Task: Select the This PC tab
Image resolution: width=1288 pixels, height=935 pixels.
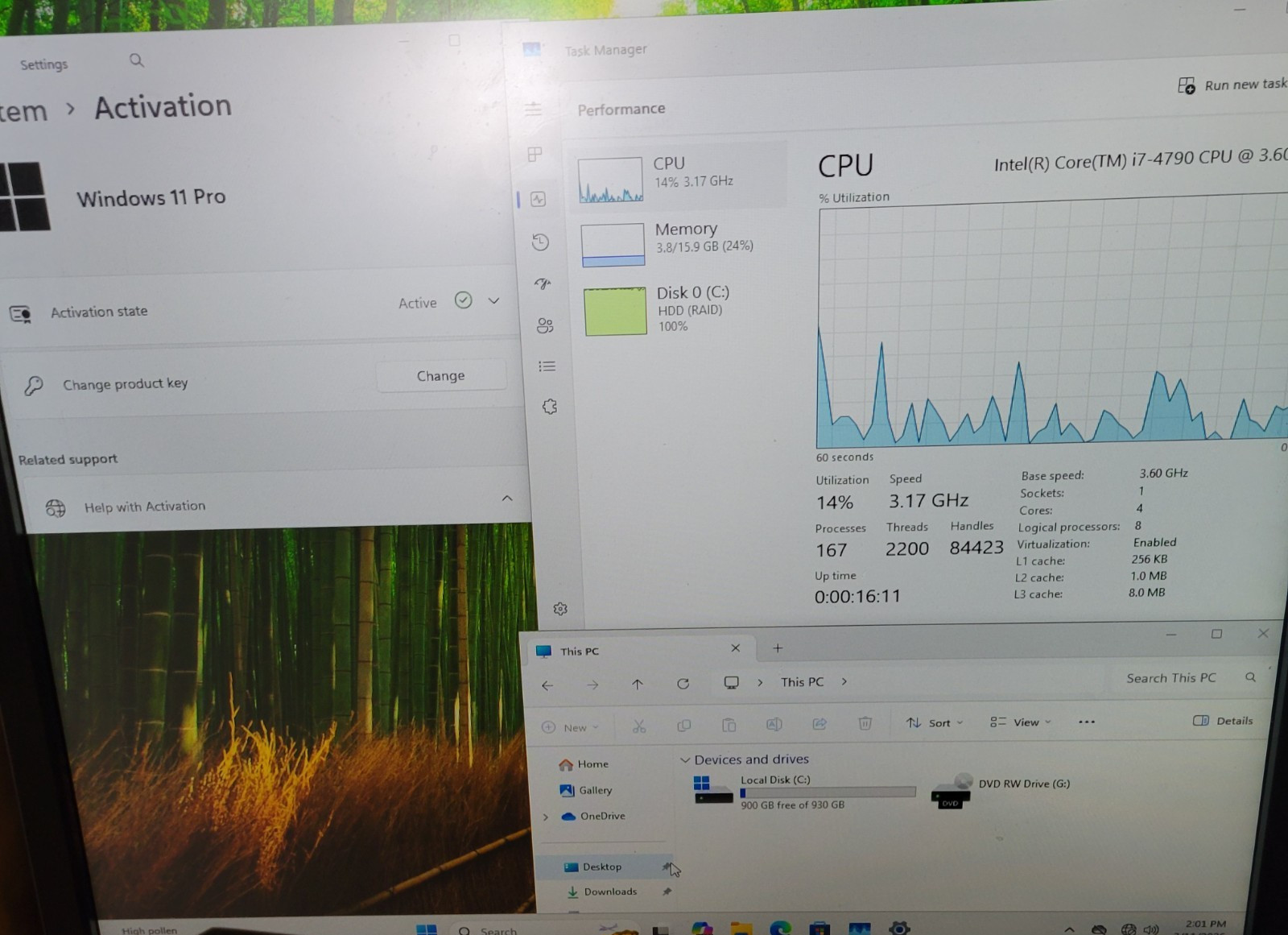Action: pos(578,651)
